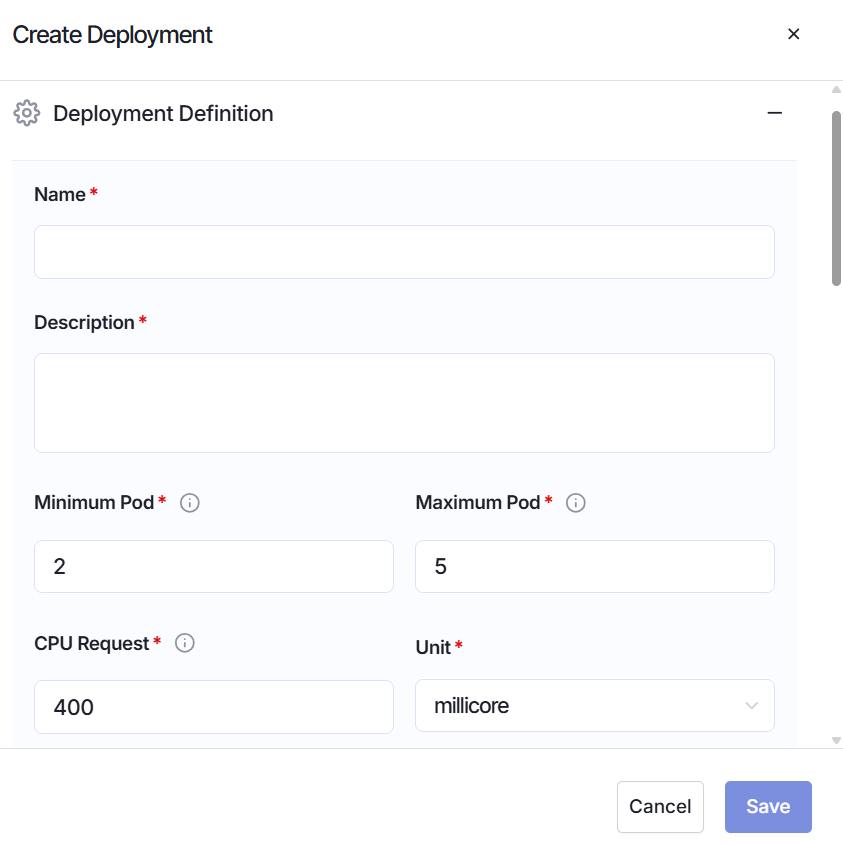Click the Save button
The width and height of the screenshot is (843, 844).
768,806
